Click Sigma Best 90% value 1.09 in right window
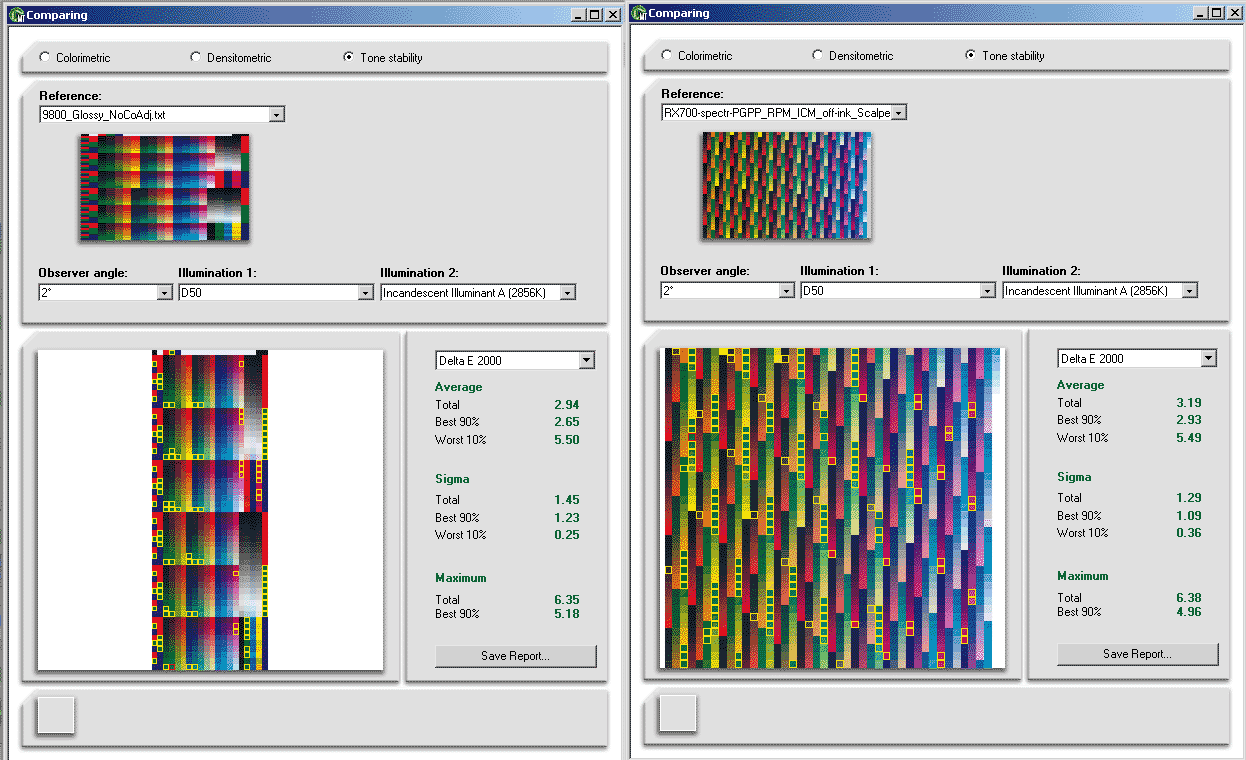 point(1189,516)
